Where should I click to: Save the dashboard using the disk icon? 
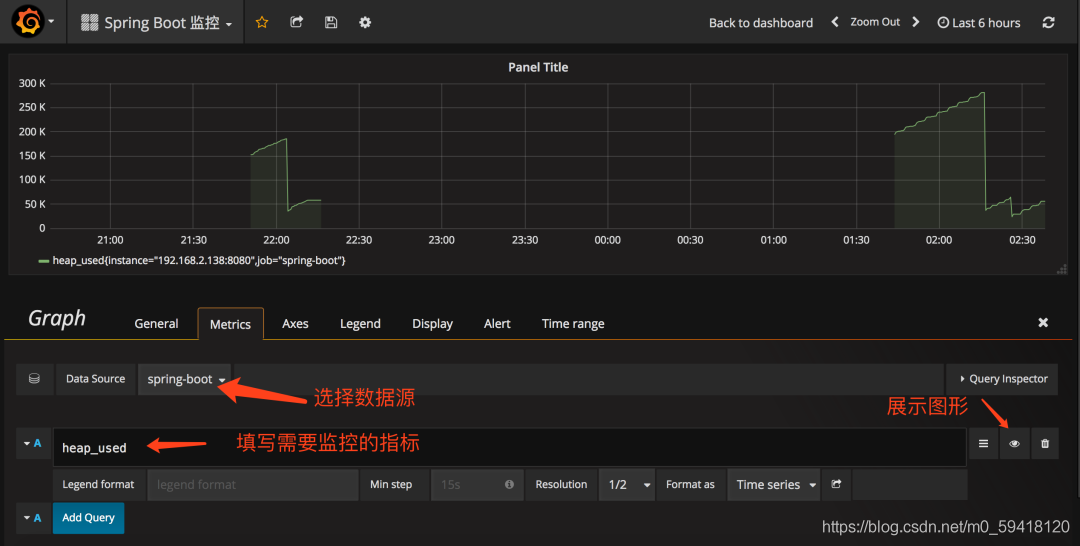point(331,22)
